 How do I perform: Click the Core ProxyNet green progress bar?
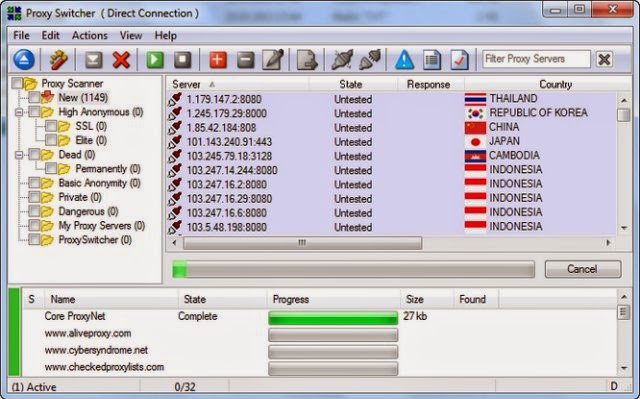point(333,318)
